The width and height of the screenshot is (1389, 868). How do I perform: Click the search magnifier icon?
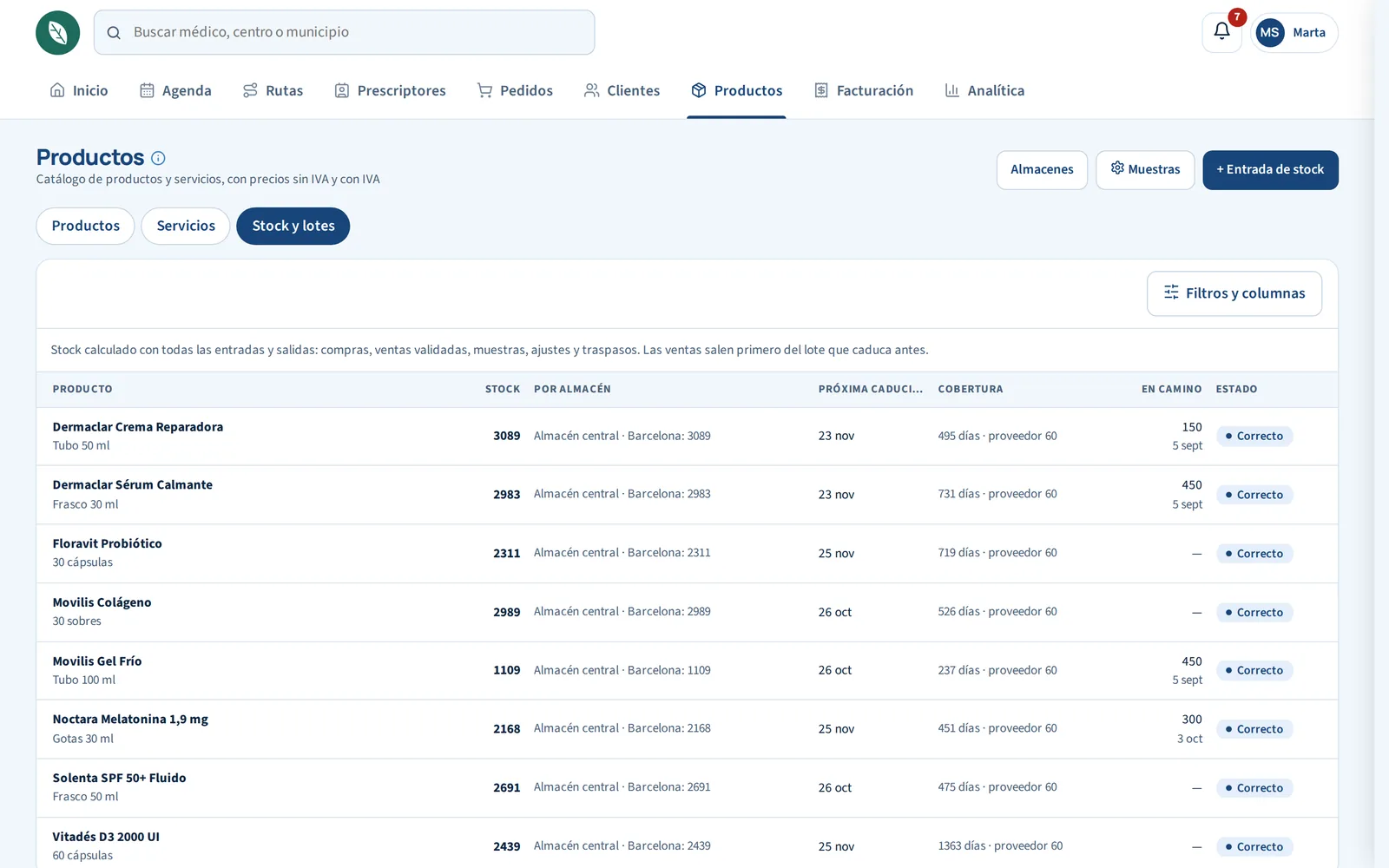tap(114, 33)
